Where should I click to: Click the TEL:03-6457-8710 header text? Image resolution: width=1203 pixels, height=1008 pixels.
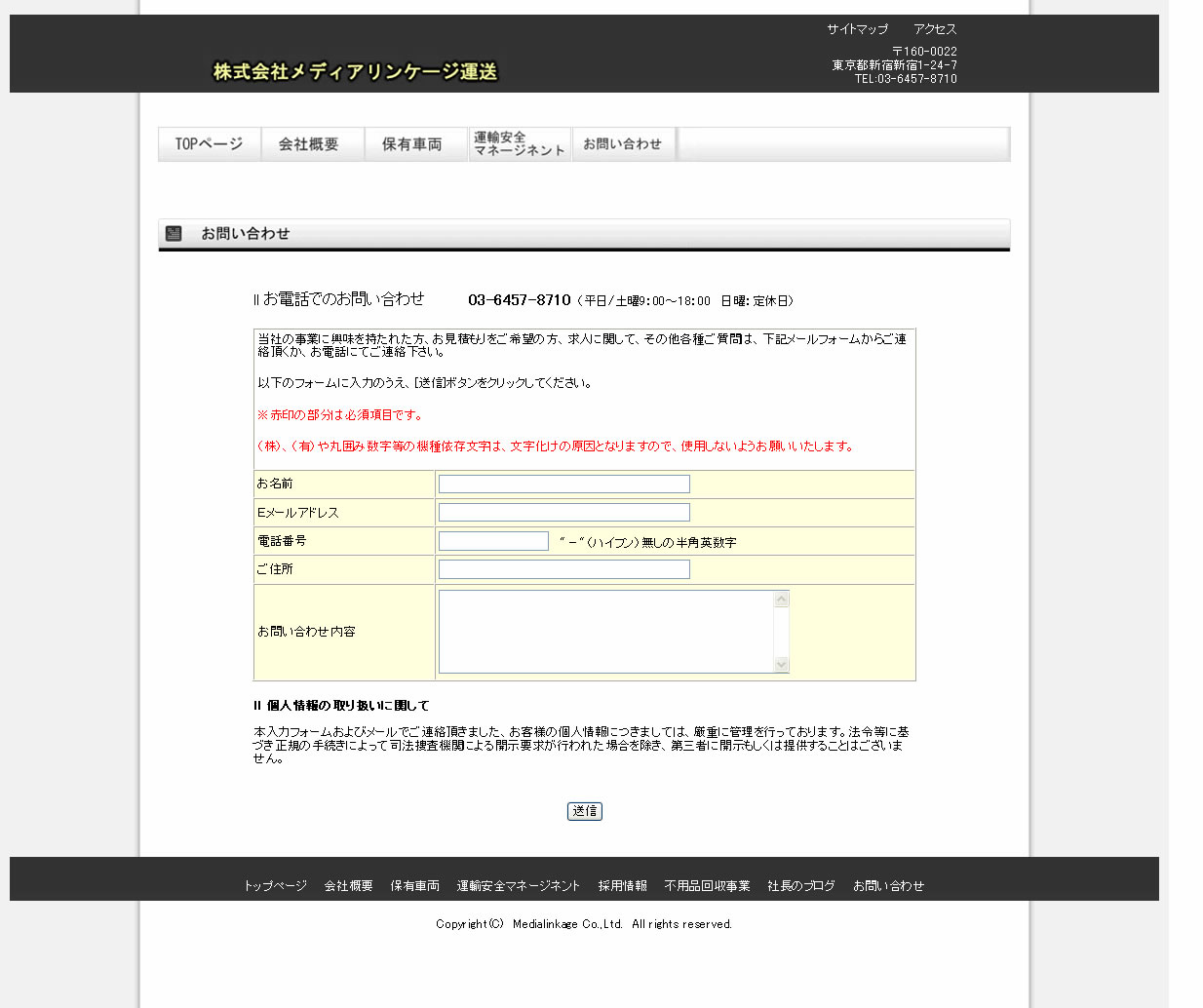pos(906,79)
